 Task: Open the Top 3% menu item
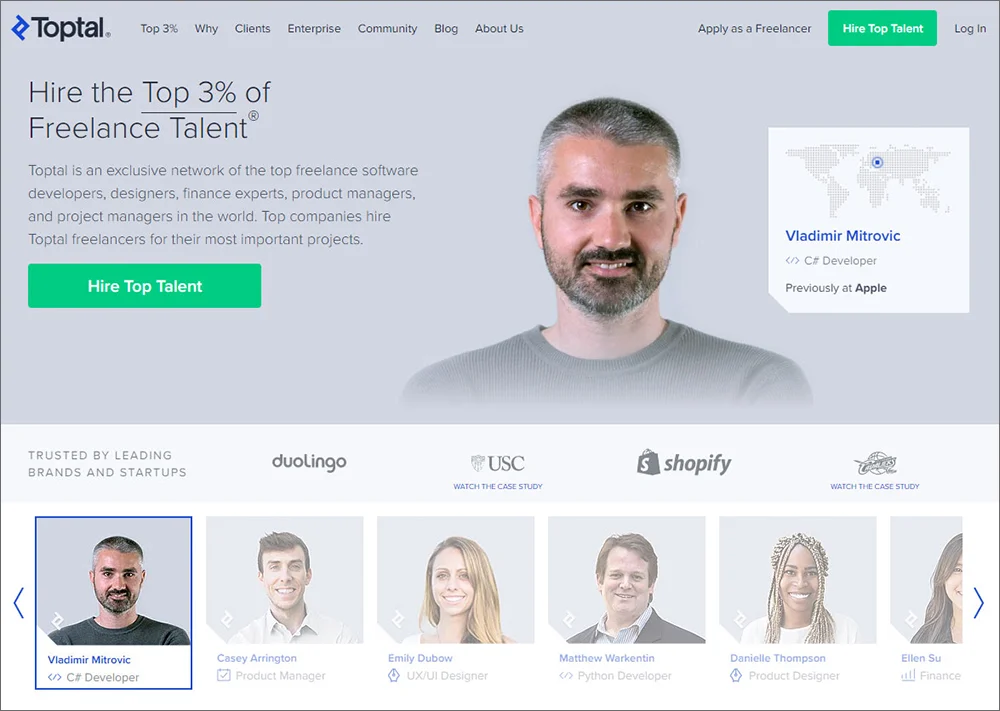(x=159, y=29)
